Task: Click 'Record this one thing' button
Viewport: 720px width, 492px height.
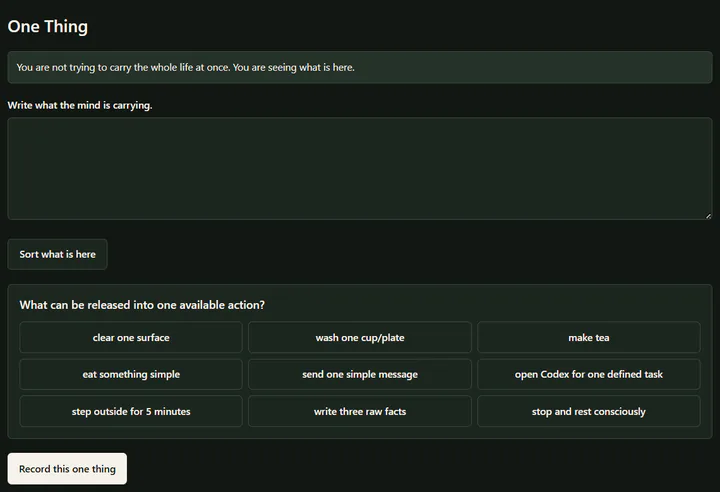Action: (67, 469)
